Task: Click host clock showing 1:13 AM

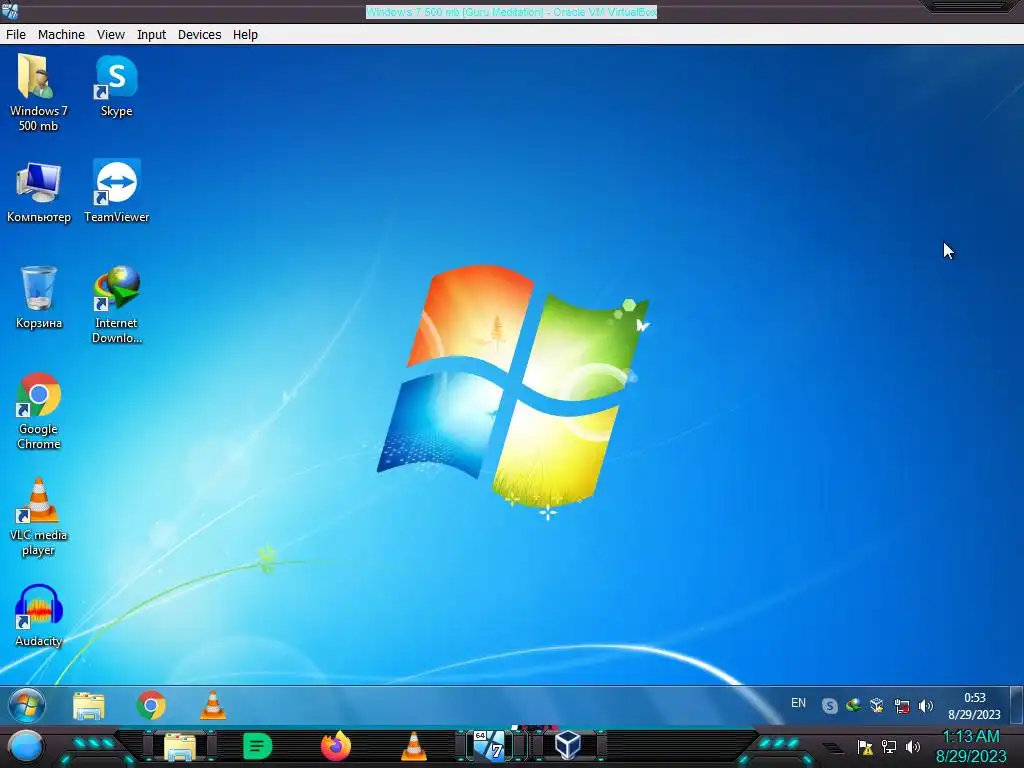Action: [971, 746]
